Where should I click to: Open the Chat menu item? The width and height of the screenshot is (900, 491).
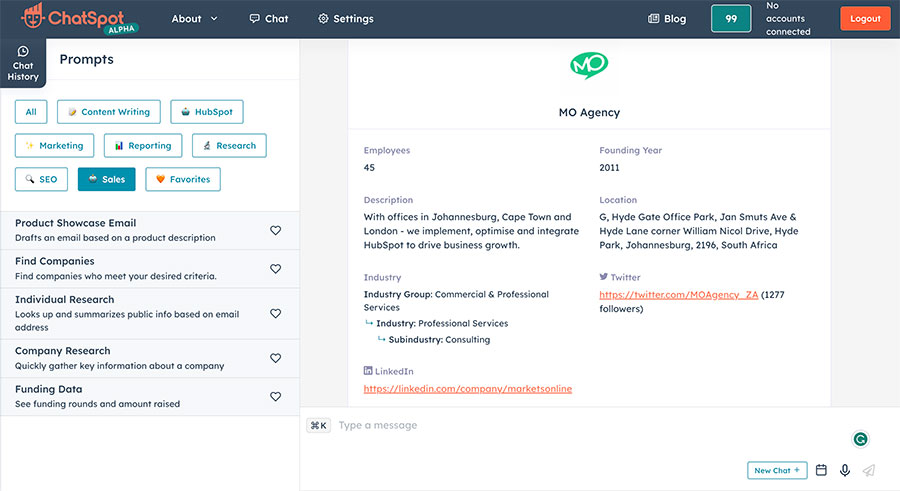pyautogui.click(x=269, y=19)
